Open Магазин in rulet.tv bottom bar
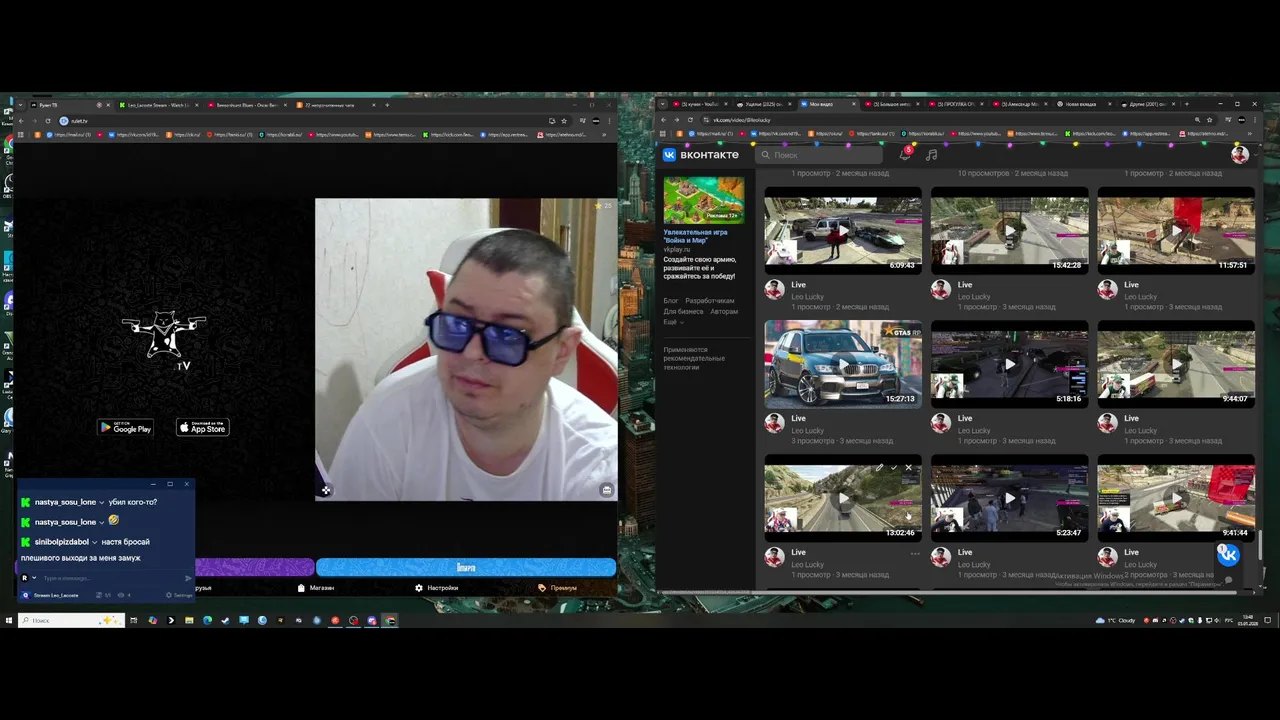The width and height of the screenshot is (1280, 720). click(316, 588)
